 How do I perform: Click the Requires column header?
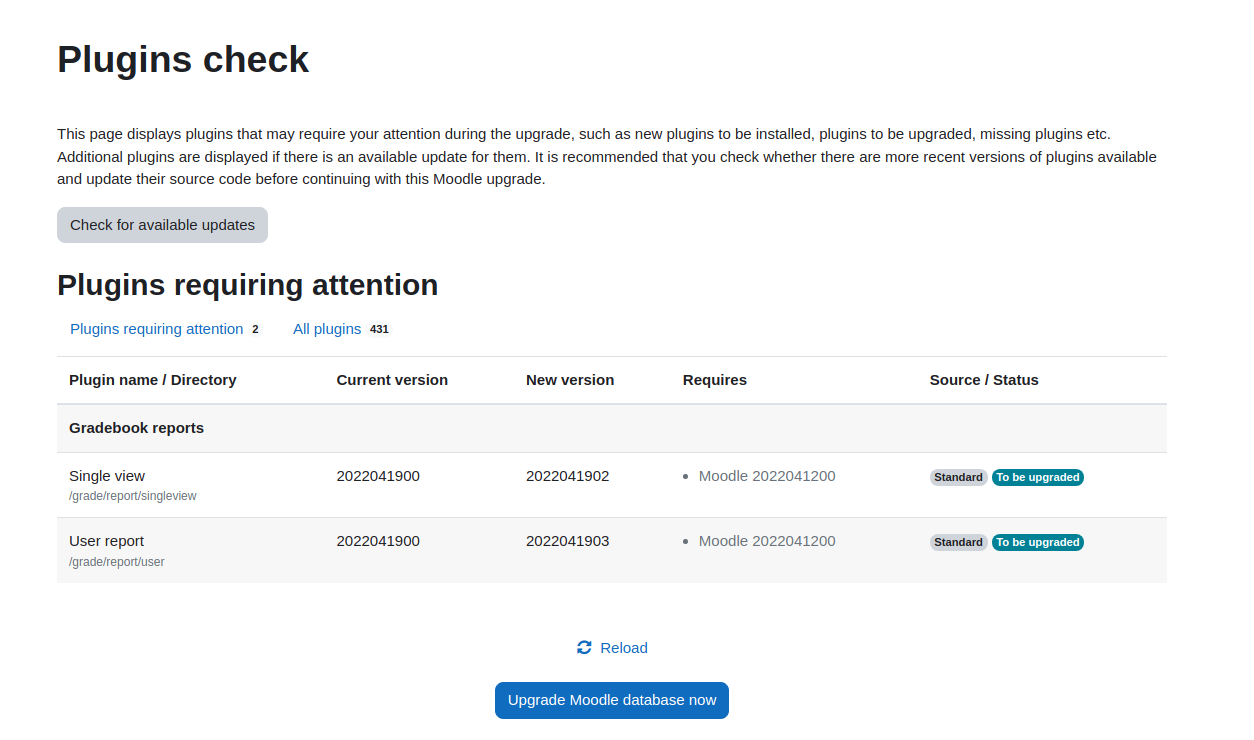(x=715, y=380)
